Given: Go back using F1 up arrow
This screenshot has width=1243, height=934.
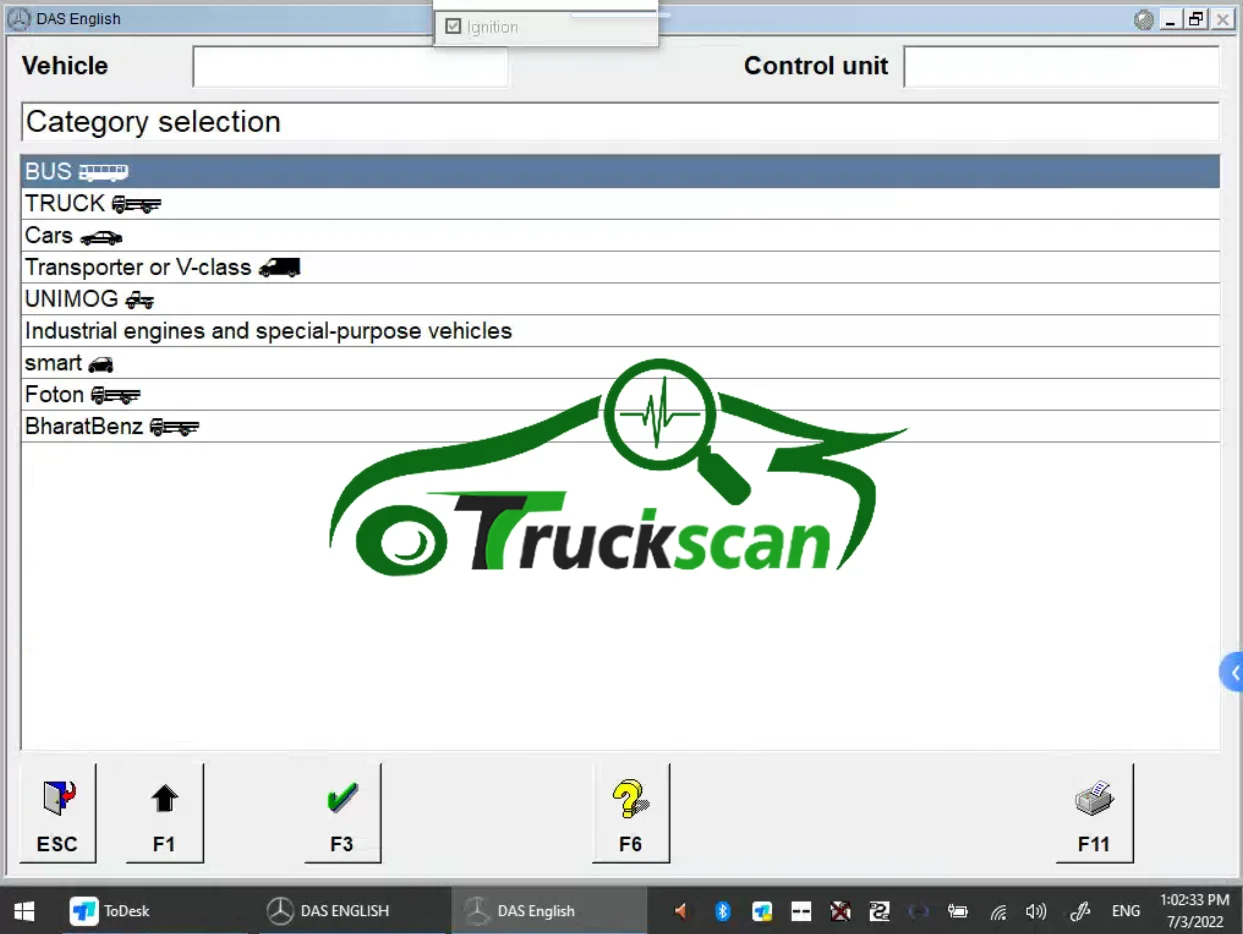Looking at the screenshot, I should [165, 813].
